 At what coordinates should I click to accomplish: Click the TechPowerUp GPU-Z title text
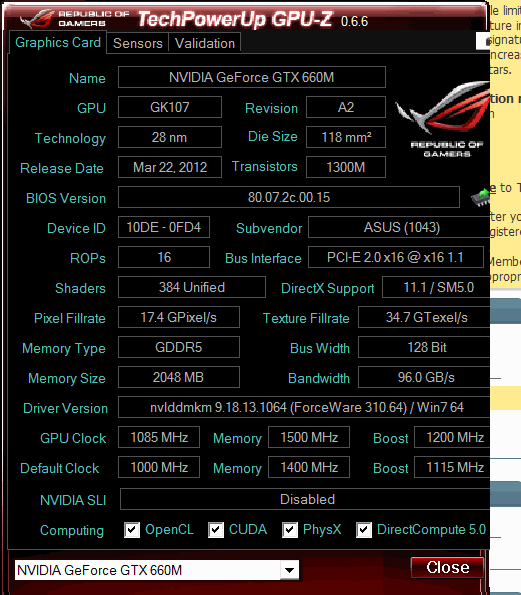click(x=235, y=19)
